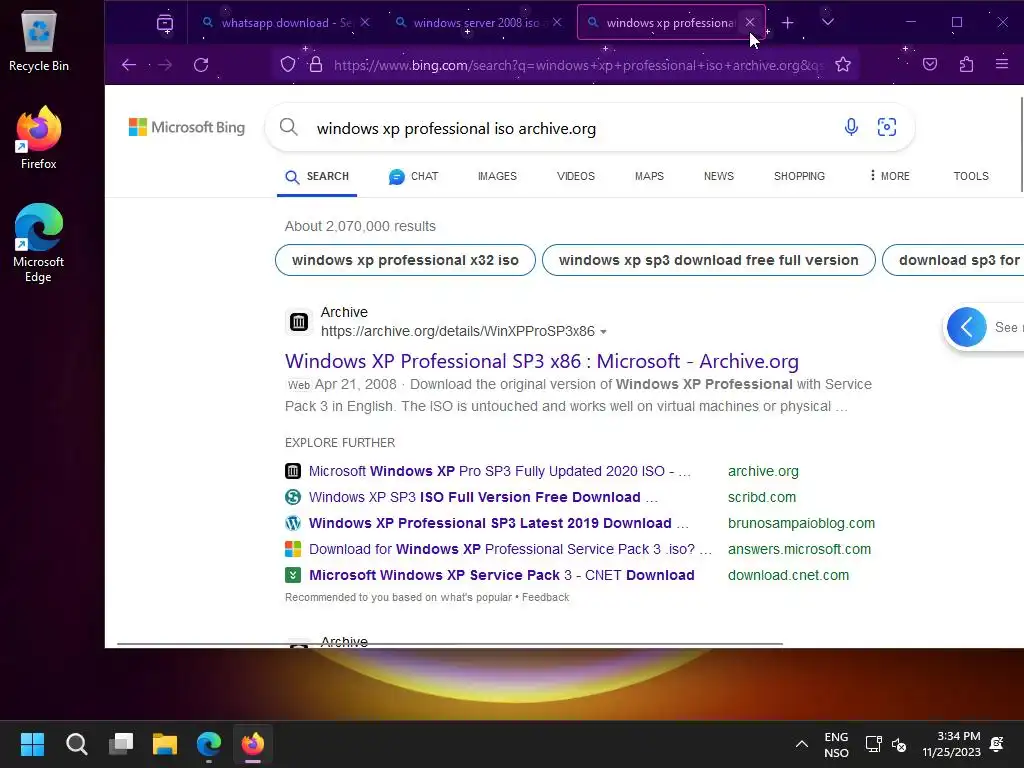Click Firefox taskbar icon

pyautogui.click(x=253, y=744)
